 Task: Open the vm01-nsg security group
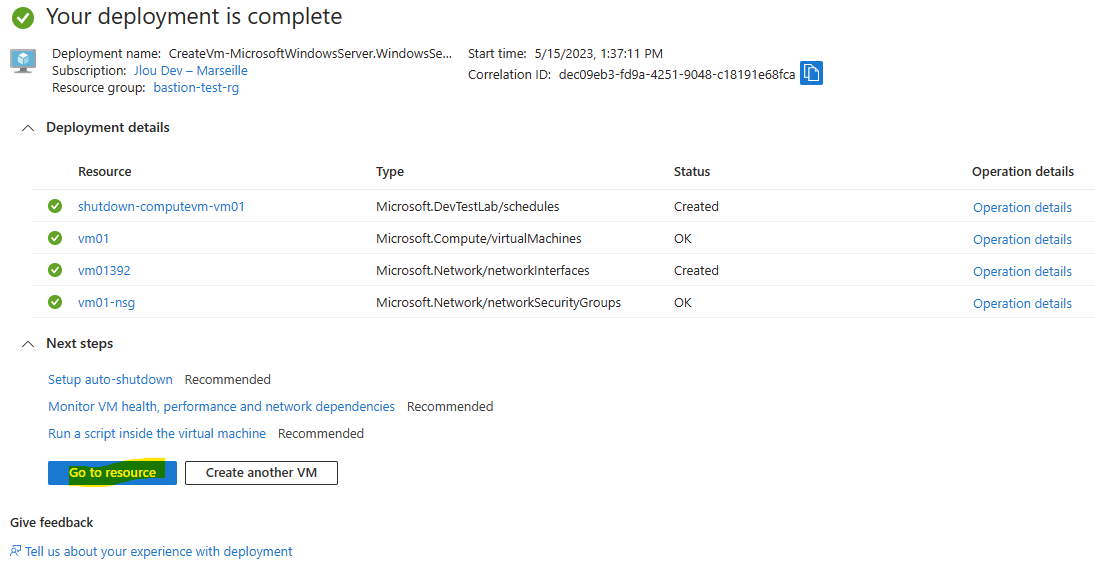pos(106,303)
